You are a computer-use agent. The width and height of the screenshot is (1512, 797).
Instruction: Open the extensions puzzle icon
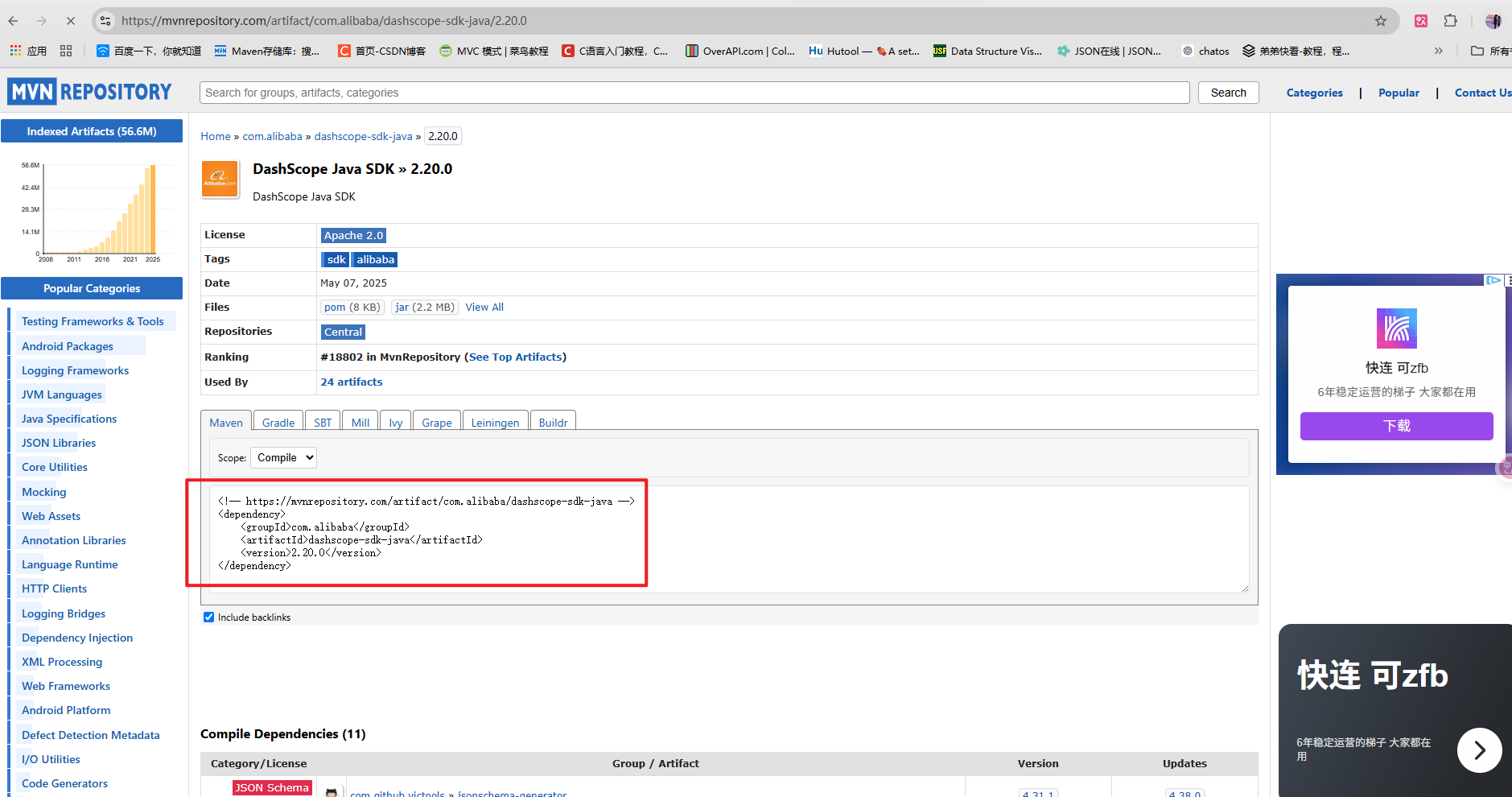1451,21
